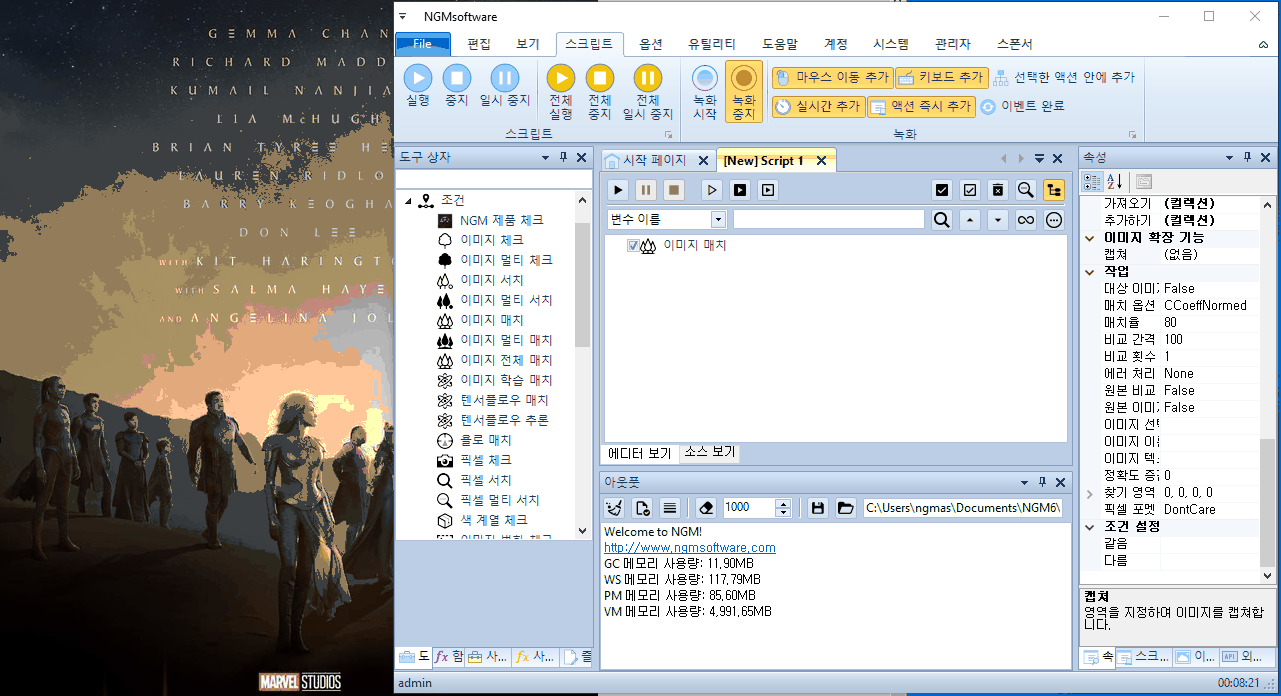Click the check-all filled checkbox icon
The height and width of the screenshot is (696, 1281).
941,190
